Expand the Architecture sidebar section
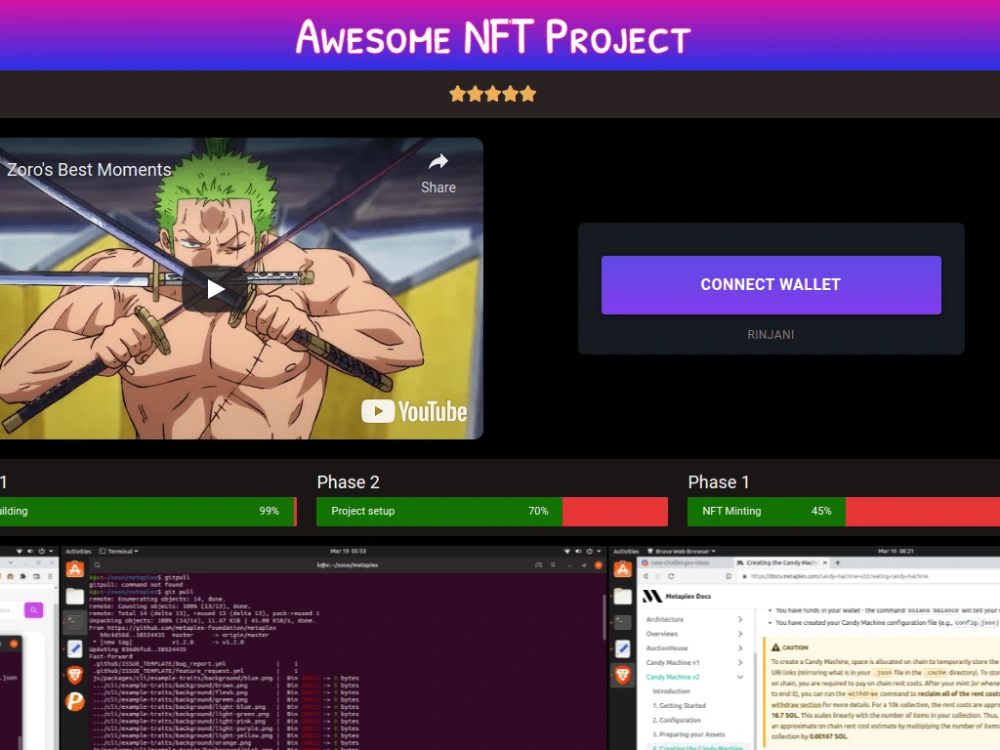Screen dimensions: 1000x750 pyautogui.click(x=694, y=619)
